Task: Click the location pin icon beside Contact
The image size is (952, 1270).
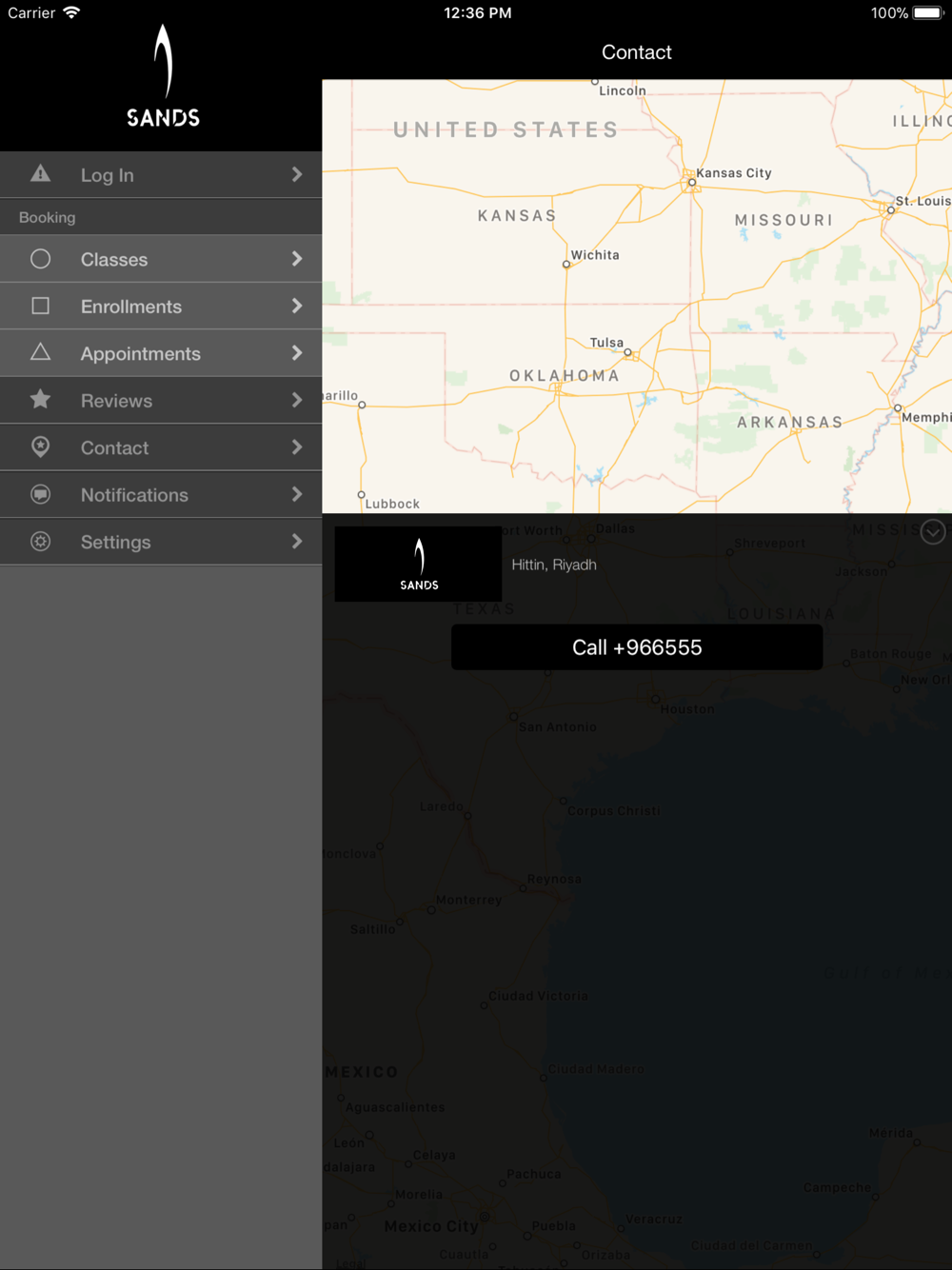Action: [40, 446]
